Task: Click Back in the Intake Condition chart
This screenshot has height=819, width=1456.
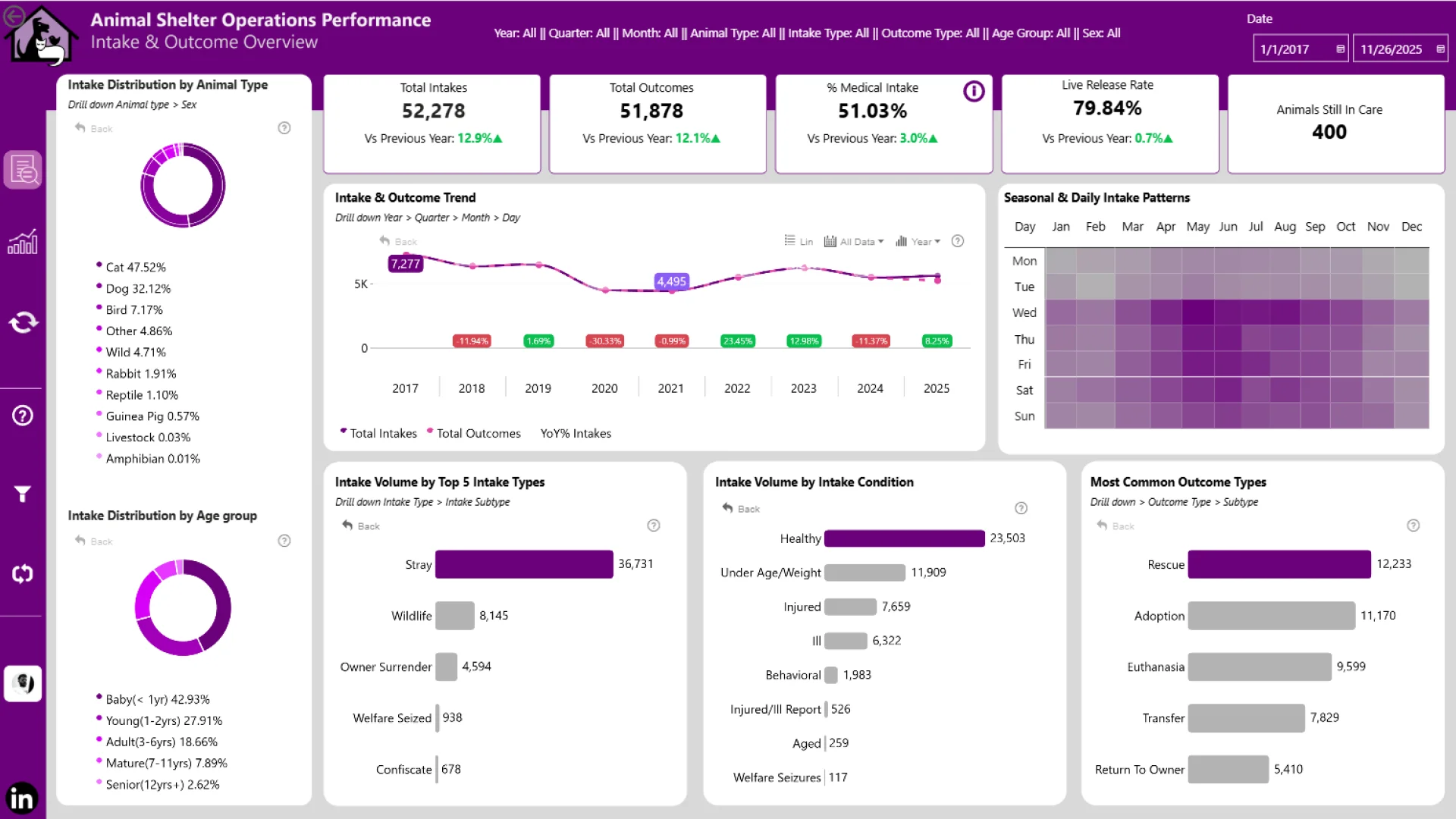Action: 741,509
